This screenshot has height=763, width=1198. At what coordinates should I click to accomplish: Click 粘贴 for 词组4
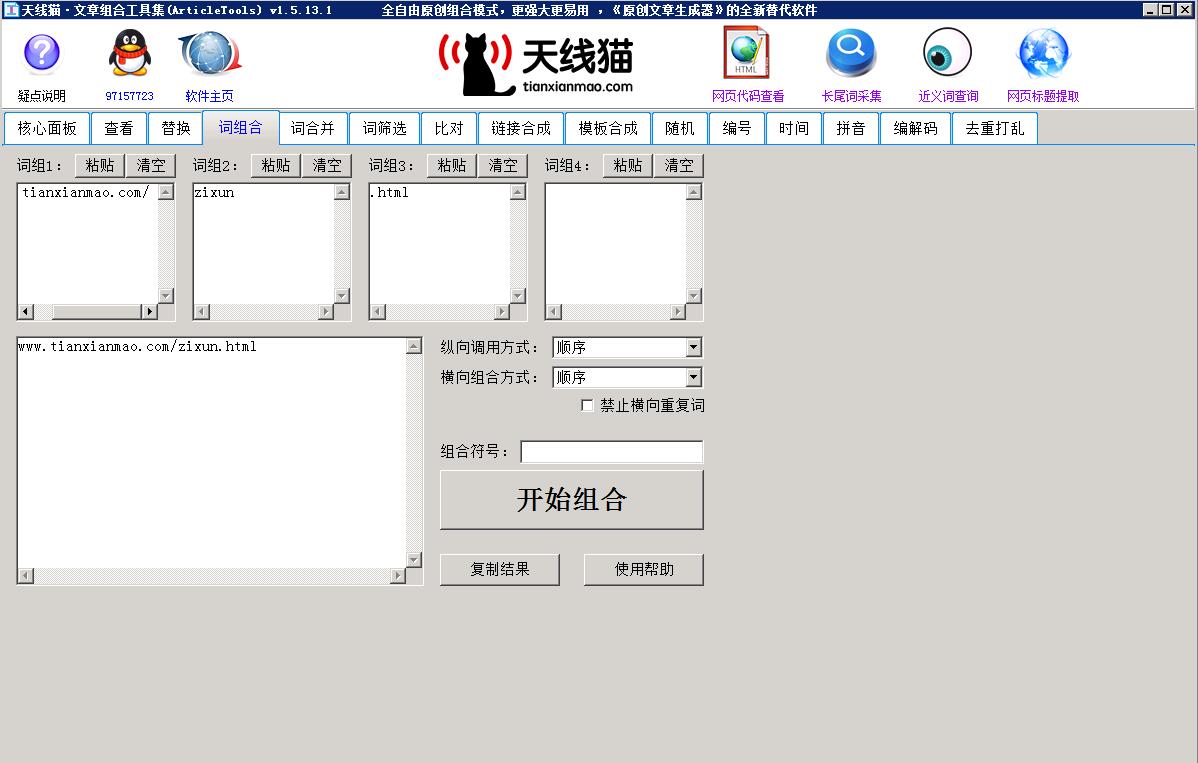[x=628, y=166]
